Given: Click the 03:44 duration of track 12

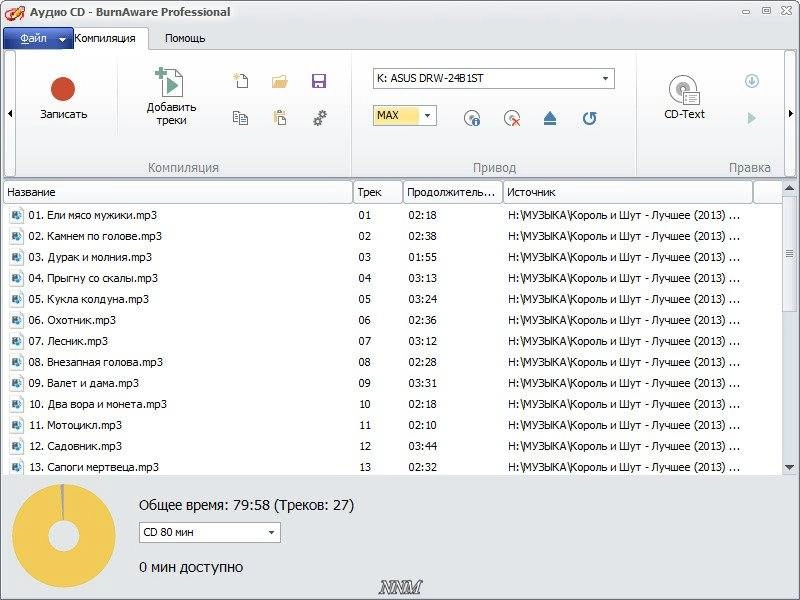Looking at the screenshot, I should tap(422, 446).
